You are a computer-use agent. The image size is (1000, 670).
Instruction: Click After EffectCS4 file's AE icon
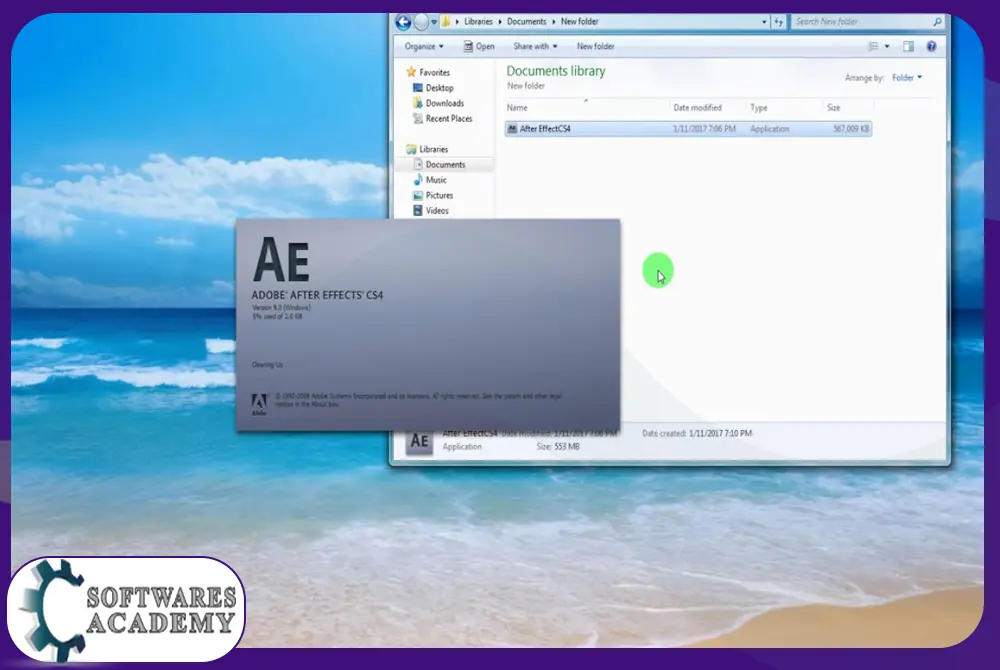[512, 129]
